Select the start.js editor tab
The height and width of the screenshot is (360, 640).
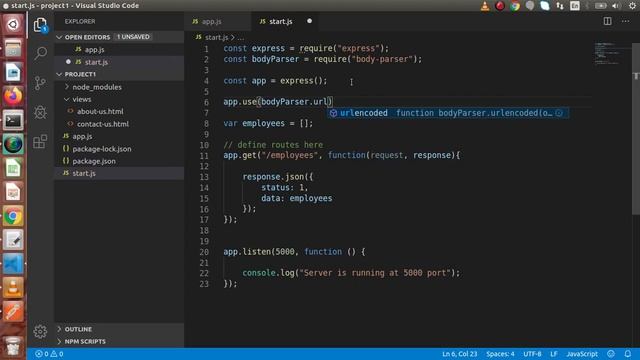280,21
